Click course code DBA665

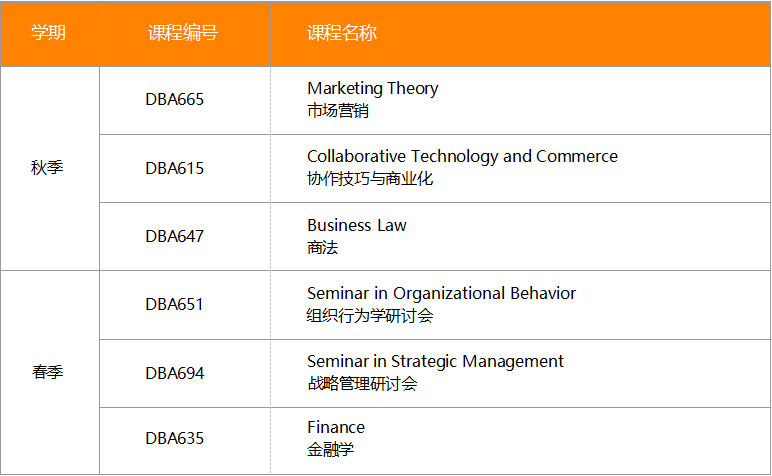pyautogui.click(x=174, y=100)
